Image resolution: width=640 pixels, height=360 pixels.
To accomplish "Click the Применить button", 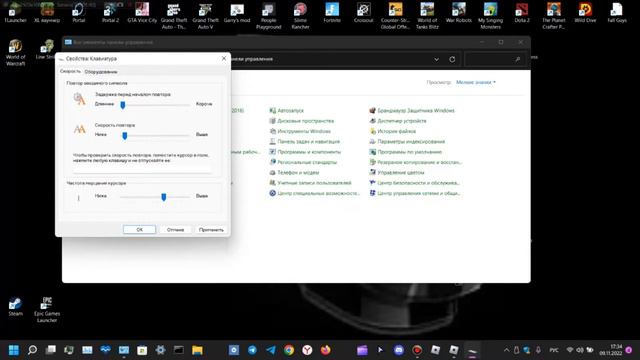I will (x=211, y=229).
